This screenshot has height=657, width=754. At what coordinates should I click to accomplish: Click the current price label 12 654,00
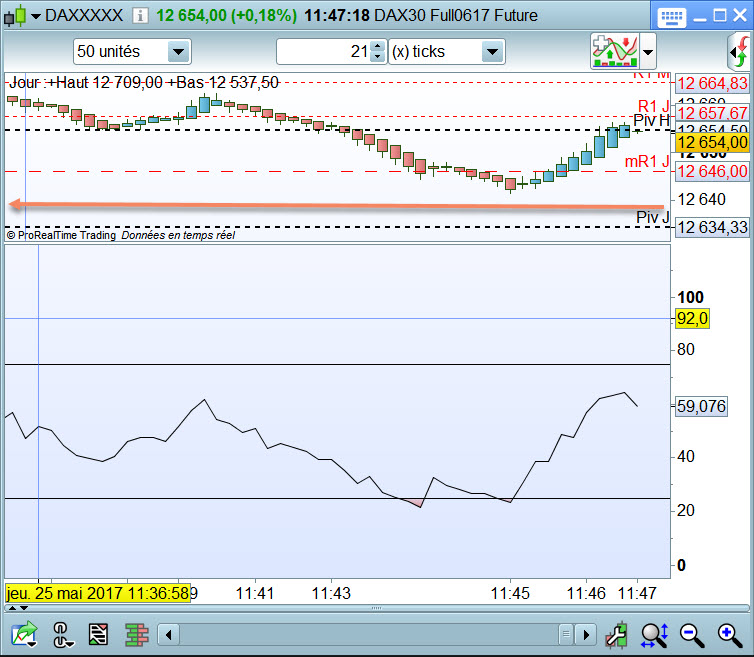712,143
